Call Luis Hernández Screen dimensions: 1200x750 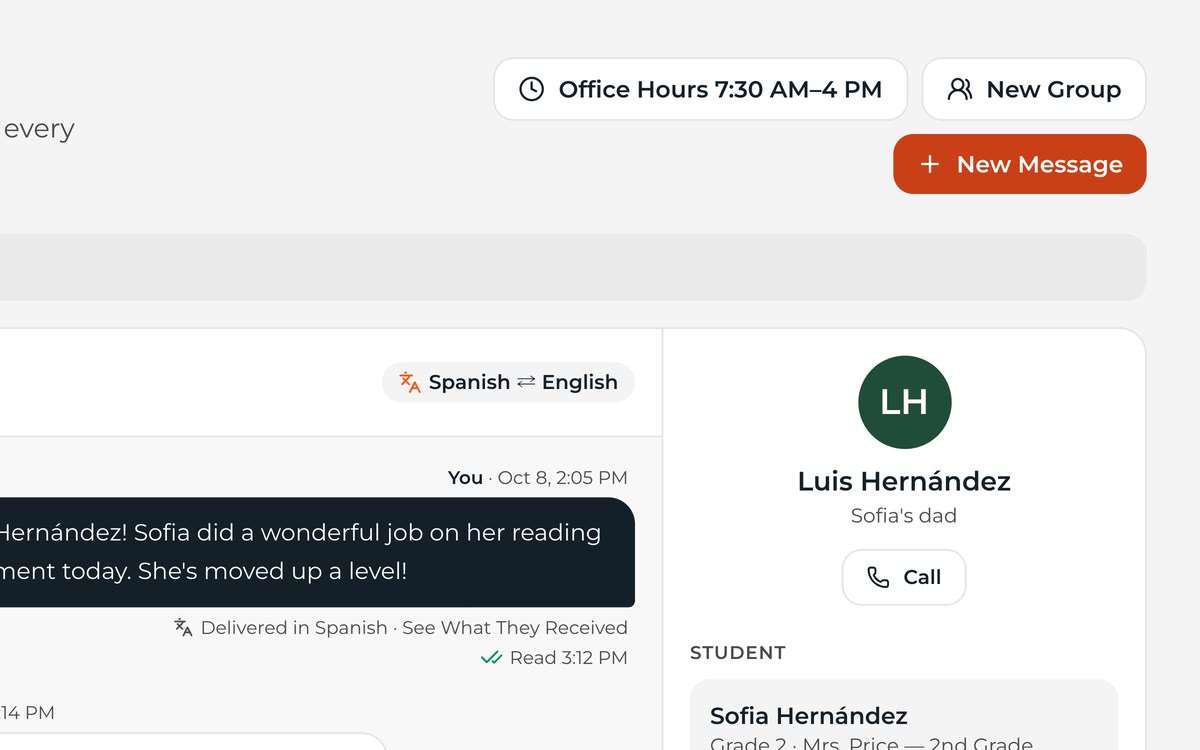point(904,577)
